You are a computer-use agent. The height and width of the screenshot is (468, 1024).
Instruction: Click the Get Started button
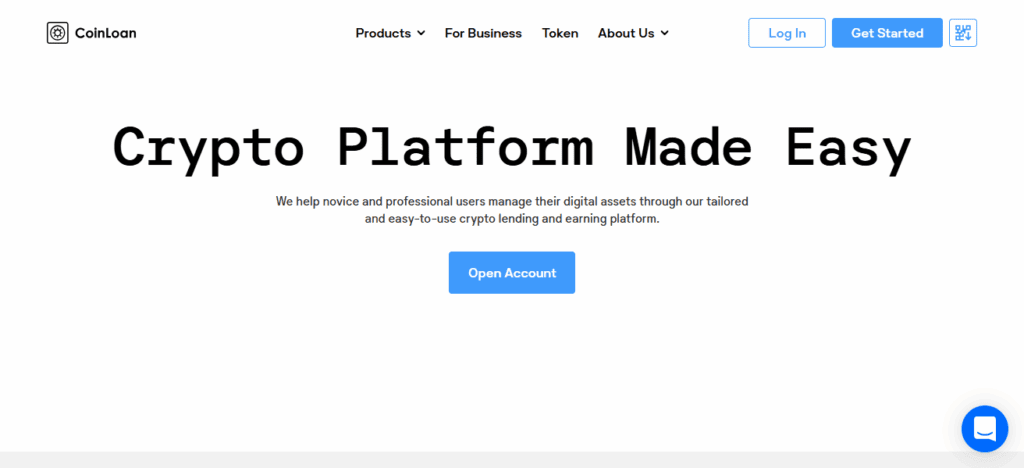(886, 33)
